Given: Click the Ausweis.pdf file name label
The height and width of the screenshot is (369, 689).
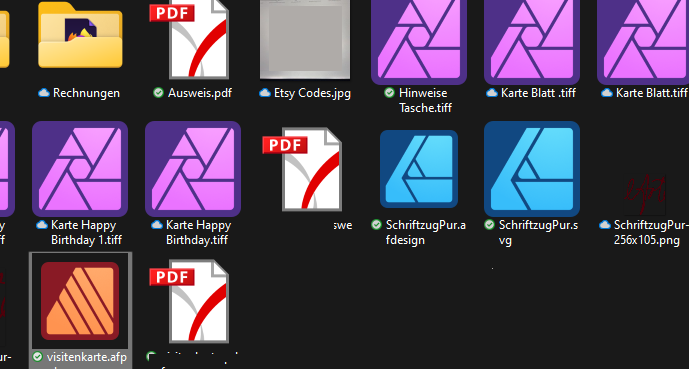Looking at the screenshot, I should (x=200, y=93).
